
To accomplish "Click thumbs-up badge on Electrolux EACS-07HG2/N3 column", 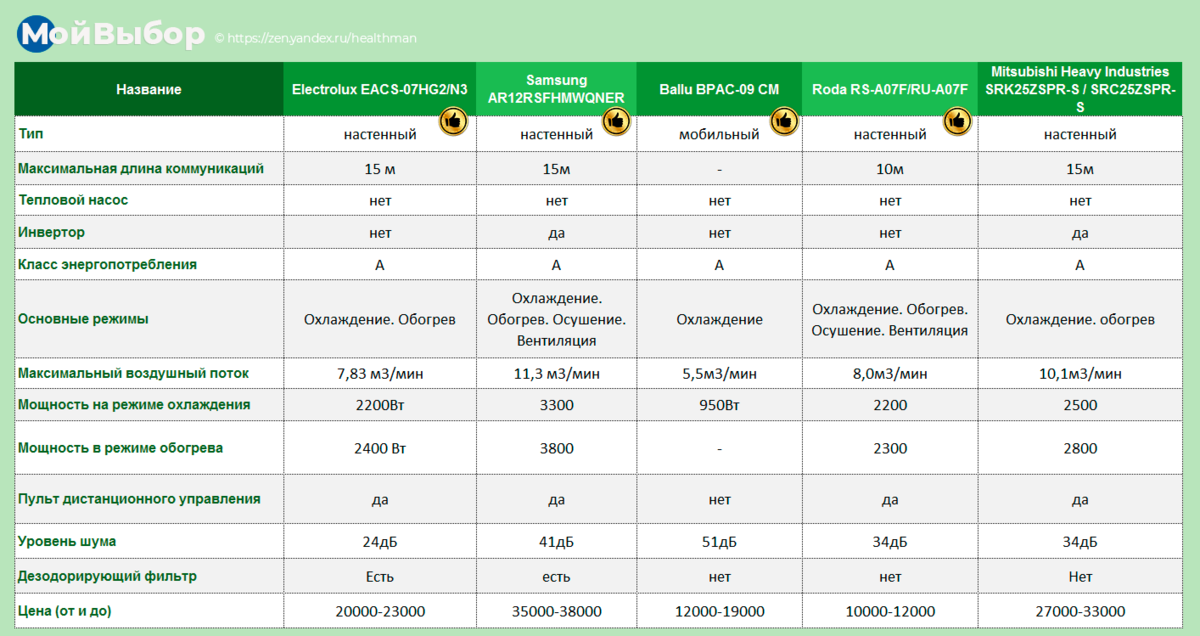I will point(454,121).
